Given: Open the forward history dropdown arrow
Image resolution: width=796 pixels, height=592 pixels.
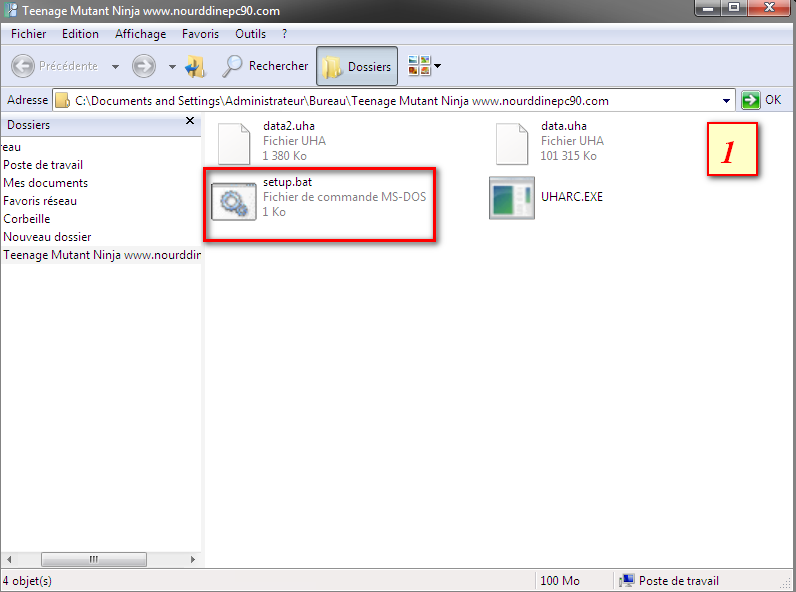Looking at the screenshot, I should (x=172, y=67).
